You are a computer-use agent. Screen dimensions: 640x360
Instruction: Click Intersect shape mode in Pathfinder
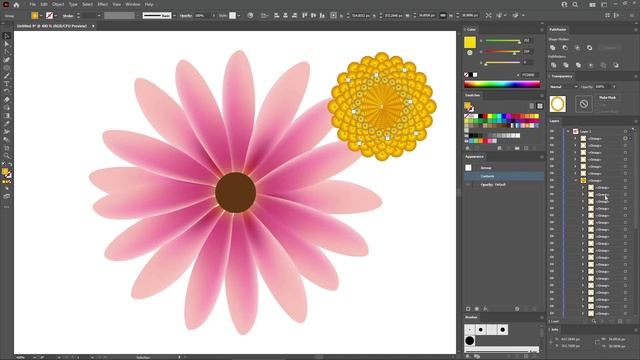point(577,48)
